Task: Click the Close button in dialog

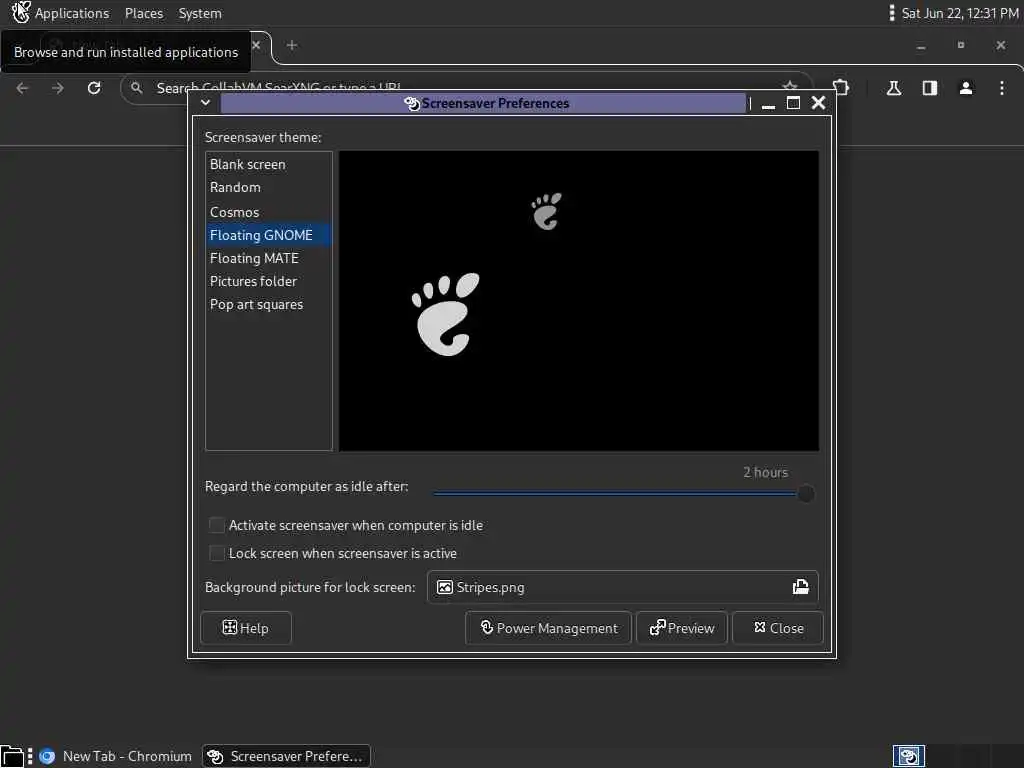Action: 778,628
